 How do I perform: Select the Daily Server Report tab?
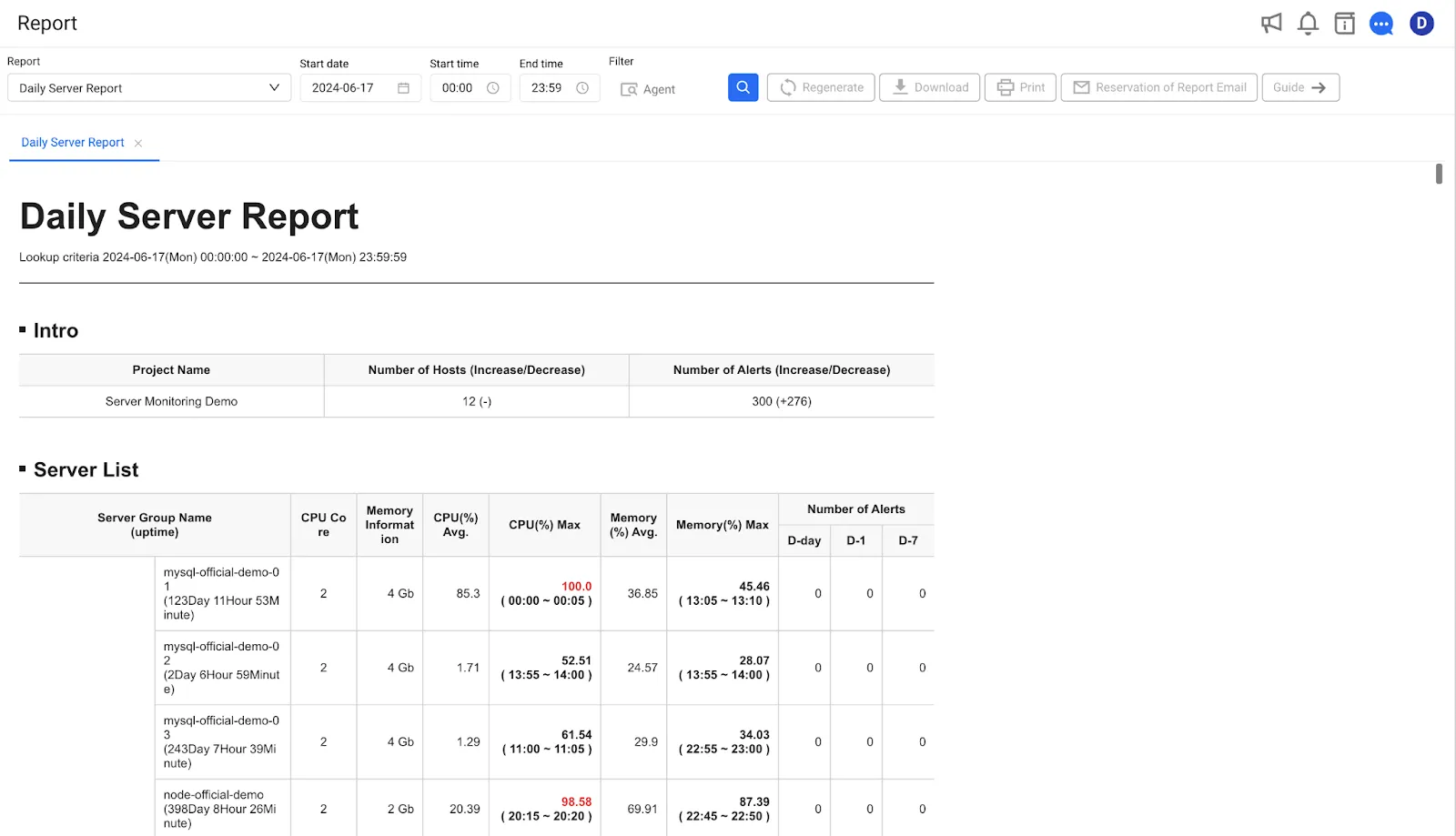pyautogui.click(x=73, y=143)
